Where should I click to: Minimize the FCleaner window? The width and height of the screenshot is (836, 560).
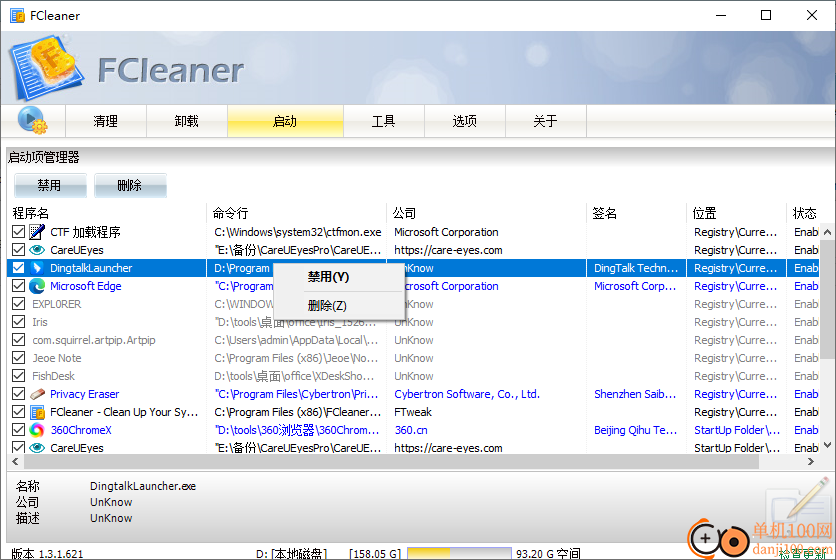(721, 15)
